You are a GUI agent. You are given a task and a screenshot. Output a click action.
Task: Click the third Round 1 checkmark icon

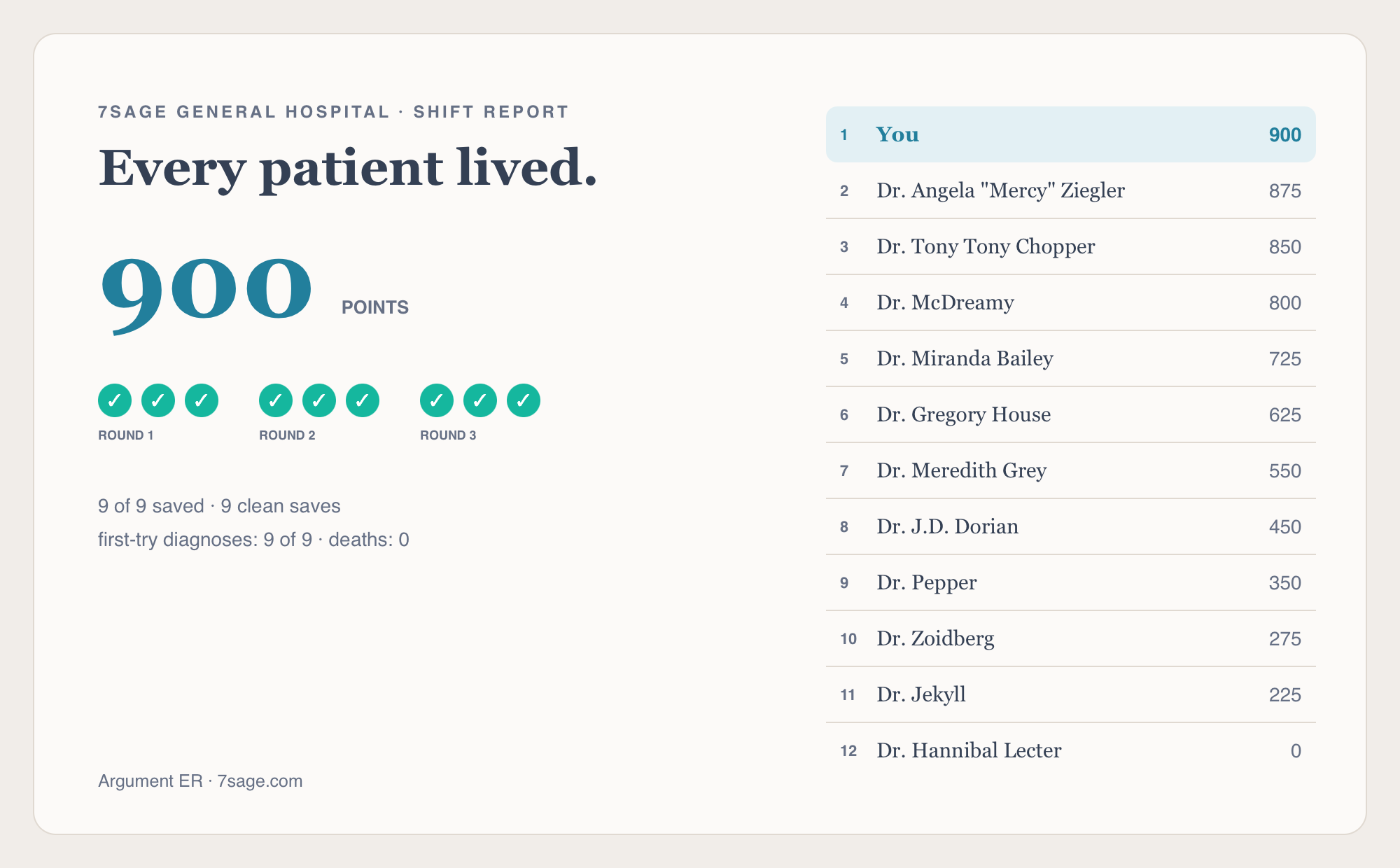(202, 400)
